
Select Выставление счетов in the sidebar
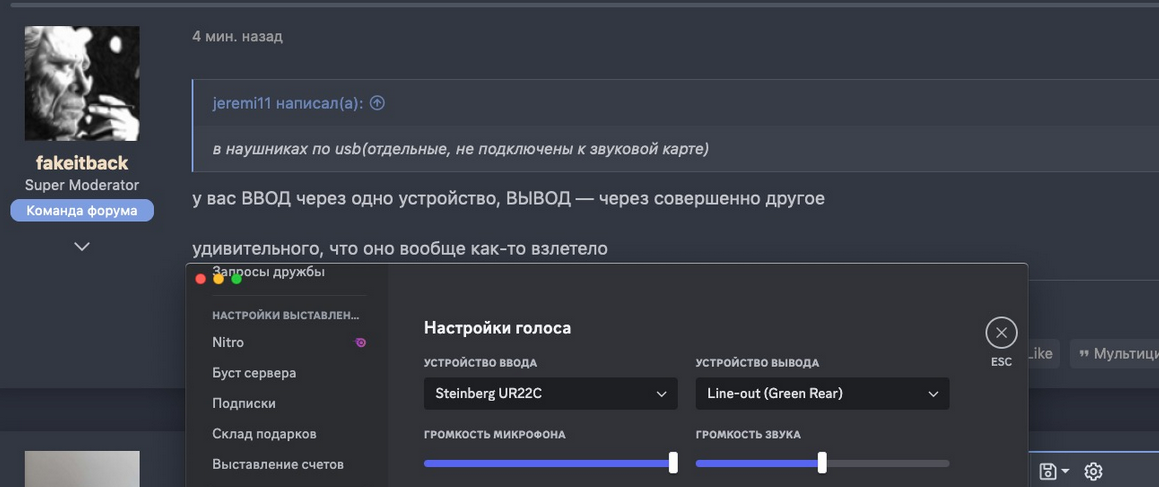point(278,464)
